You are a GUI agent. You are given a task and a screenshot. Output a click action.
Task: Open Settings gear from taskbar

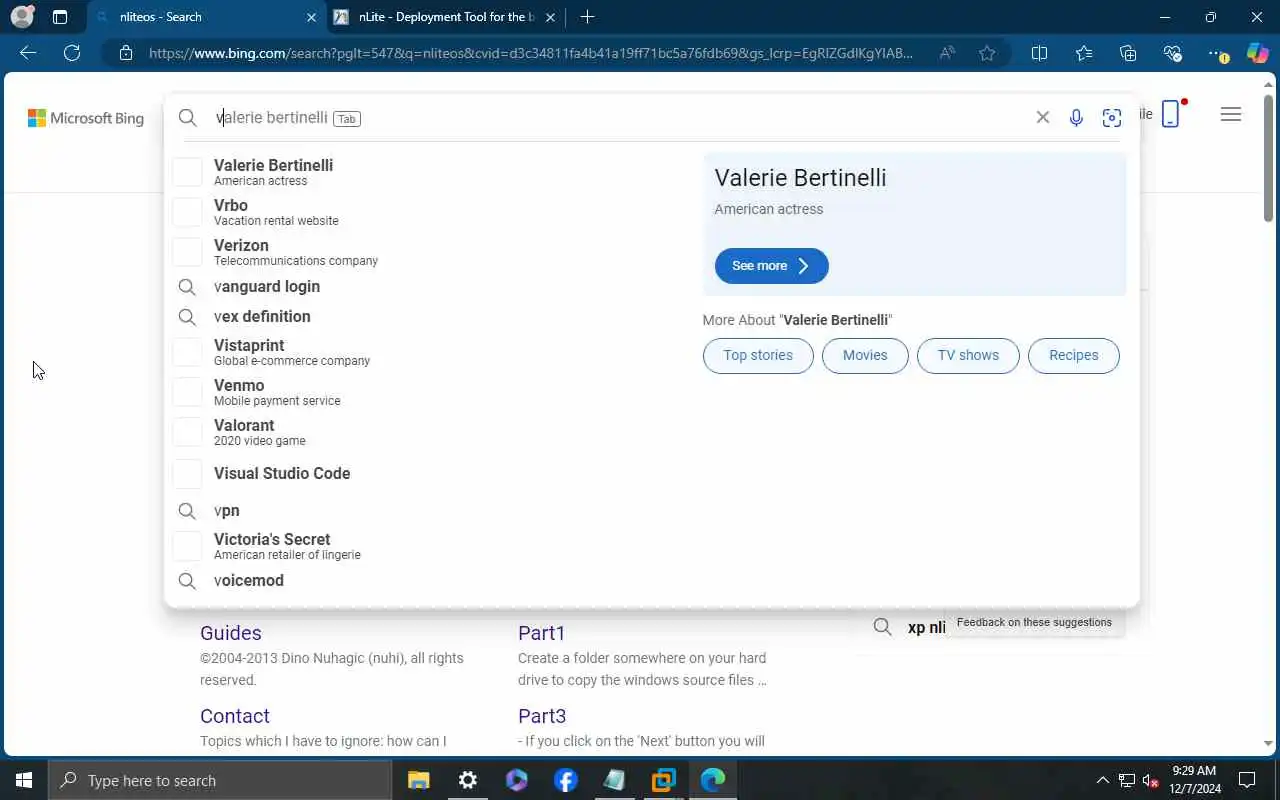(x=467, y=780)
